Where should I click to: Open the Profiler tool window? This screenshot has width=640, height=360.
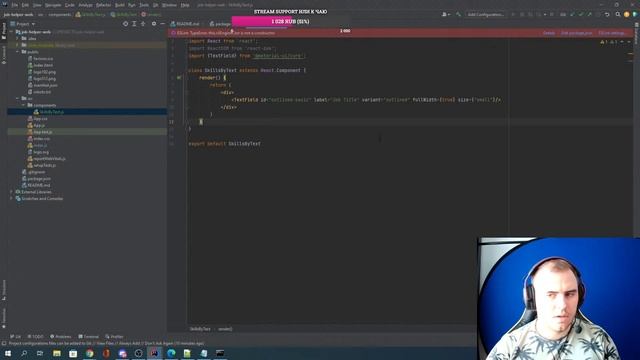click(x=114, y=337)
